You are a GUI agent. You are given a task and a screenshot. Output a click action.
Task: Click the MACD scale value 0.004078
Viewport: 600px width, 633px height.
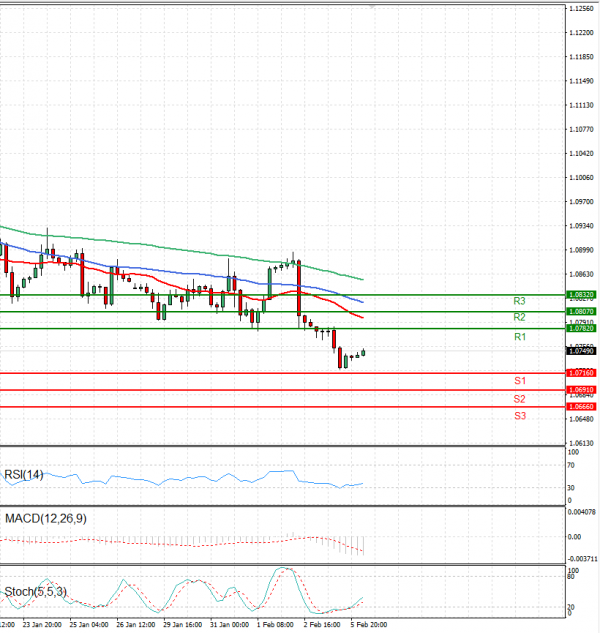[582, 512]
